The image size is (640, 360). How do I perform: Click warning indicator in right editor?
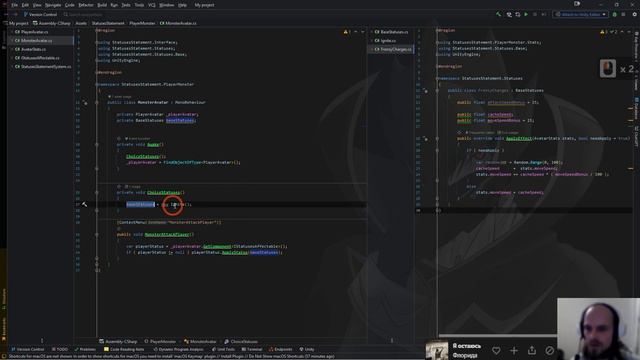(604, 32)
